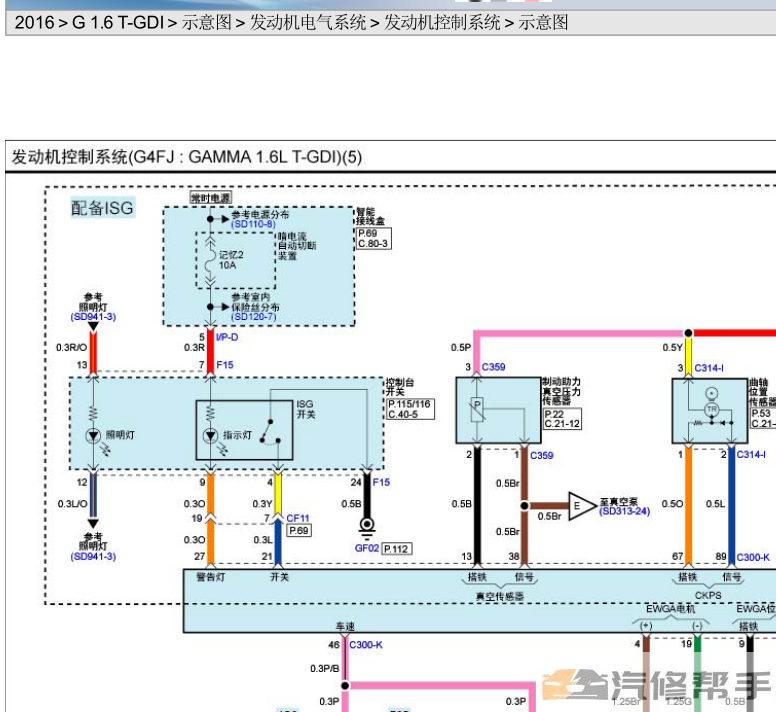This screenshot has width=776, height=712.
Task: Click the ISG switch contact symbol
Action: tap(271, 432)
